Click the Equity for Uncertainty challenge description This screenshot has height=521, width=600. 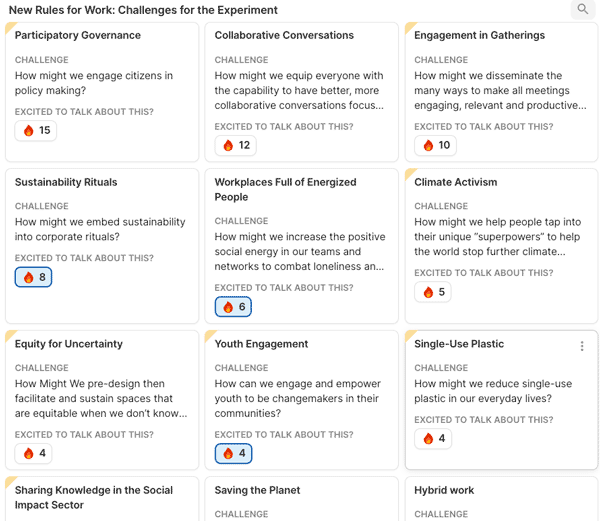click(x=101, y=398)
